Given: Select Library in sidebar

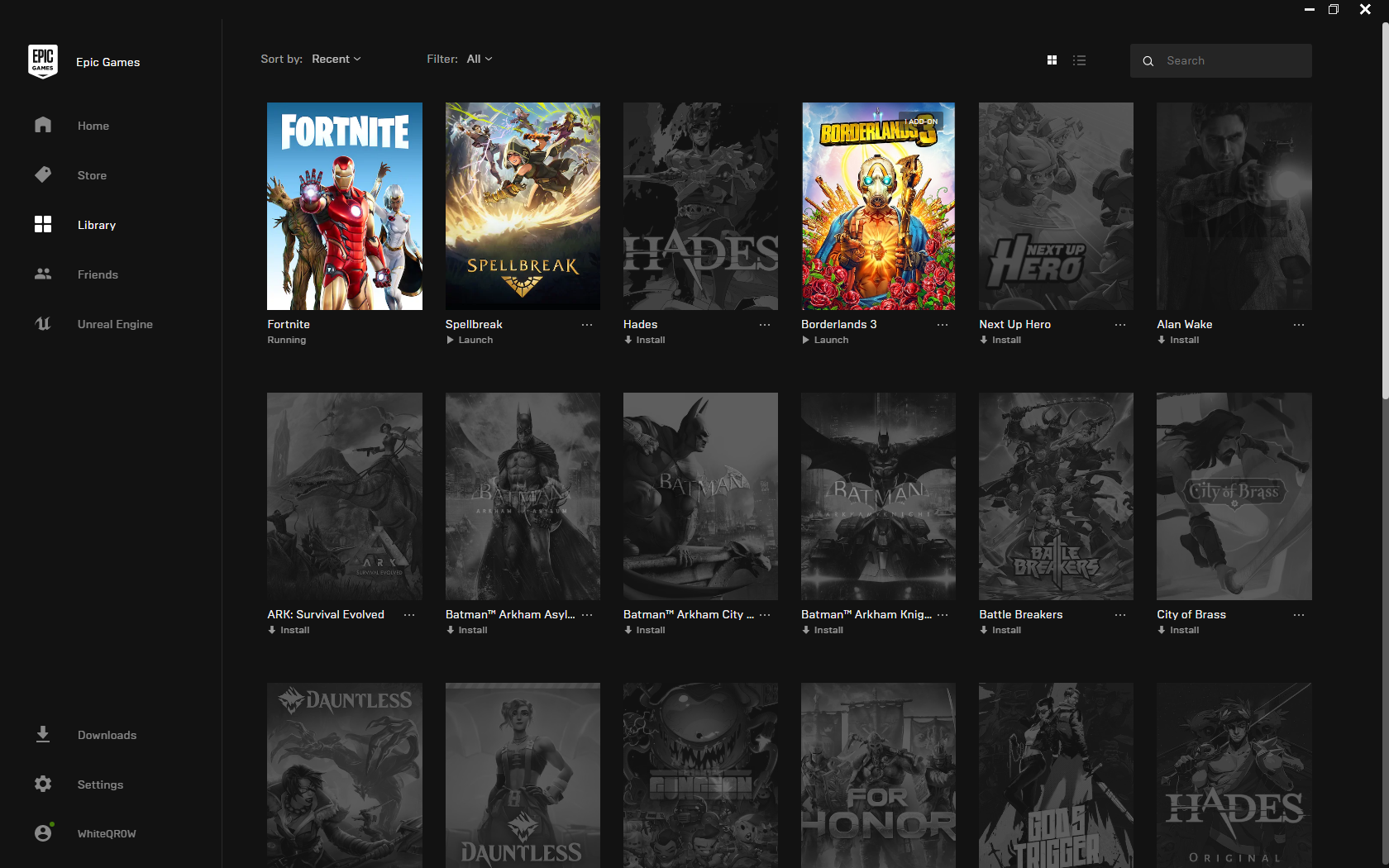Looking at the screenshot, I should click(x=97, y=225).
